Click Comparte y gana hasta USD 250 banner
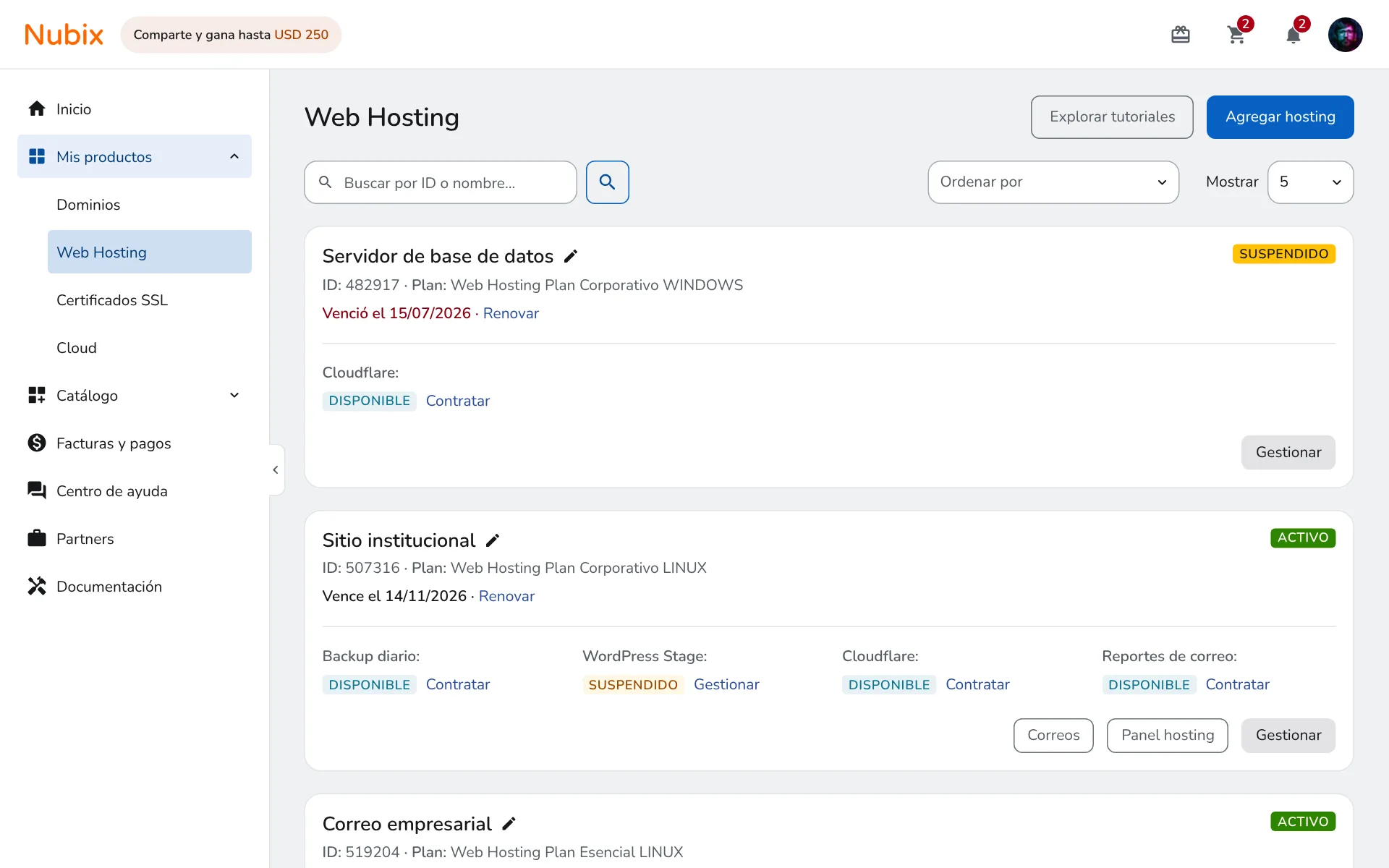This screenshot has height=868, width=1389. (x=231, y=35)
